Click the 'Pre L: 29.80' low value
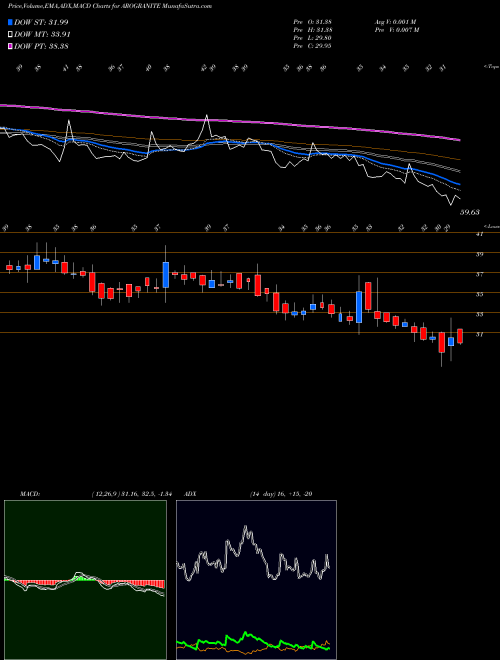 [x=312, y=38]
